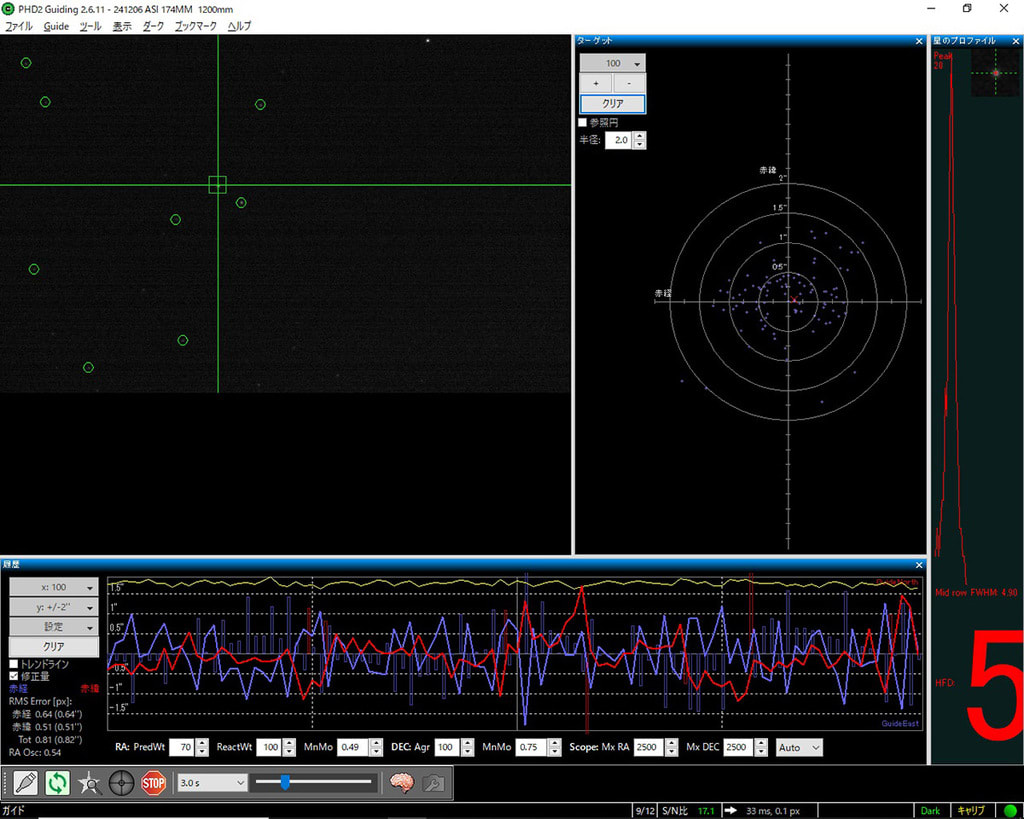The height and width of the screenshot is (819, 1024).
Task: Click the gamma slider thumb
Action: 285,782
